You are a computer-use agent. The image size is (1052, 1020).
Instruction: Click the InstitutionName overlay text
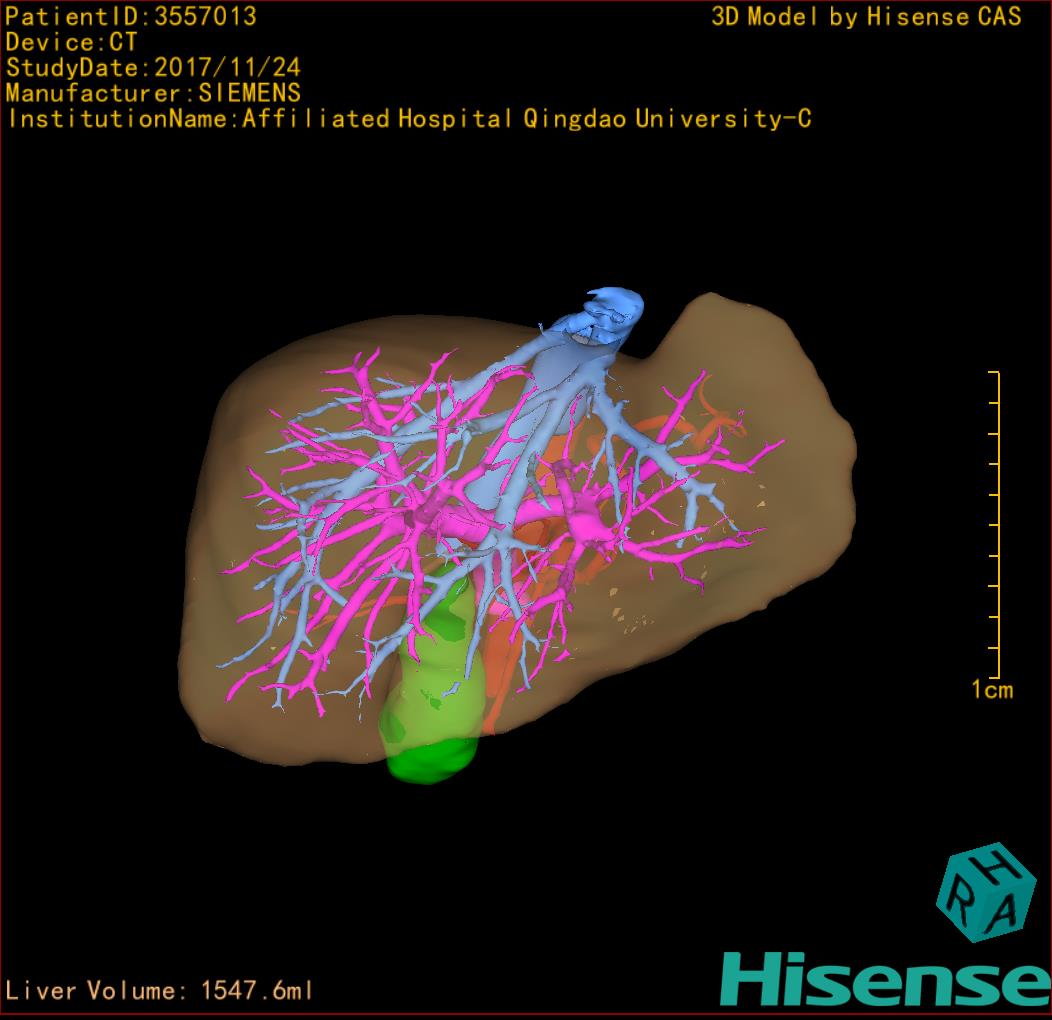pyautogui.click(x=408, y=119)
